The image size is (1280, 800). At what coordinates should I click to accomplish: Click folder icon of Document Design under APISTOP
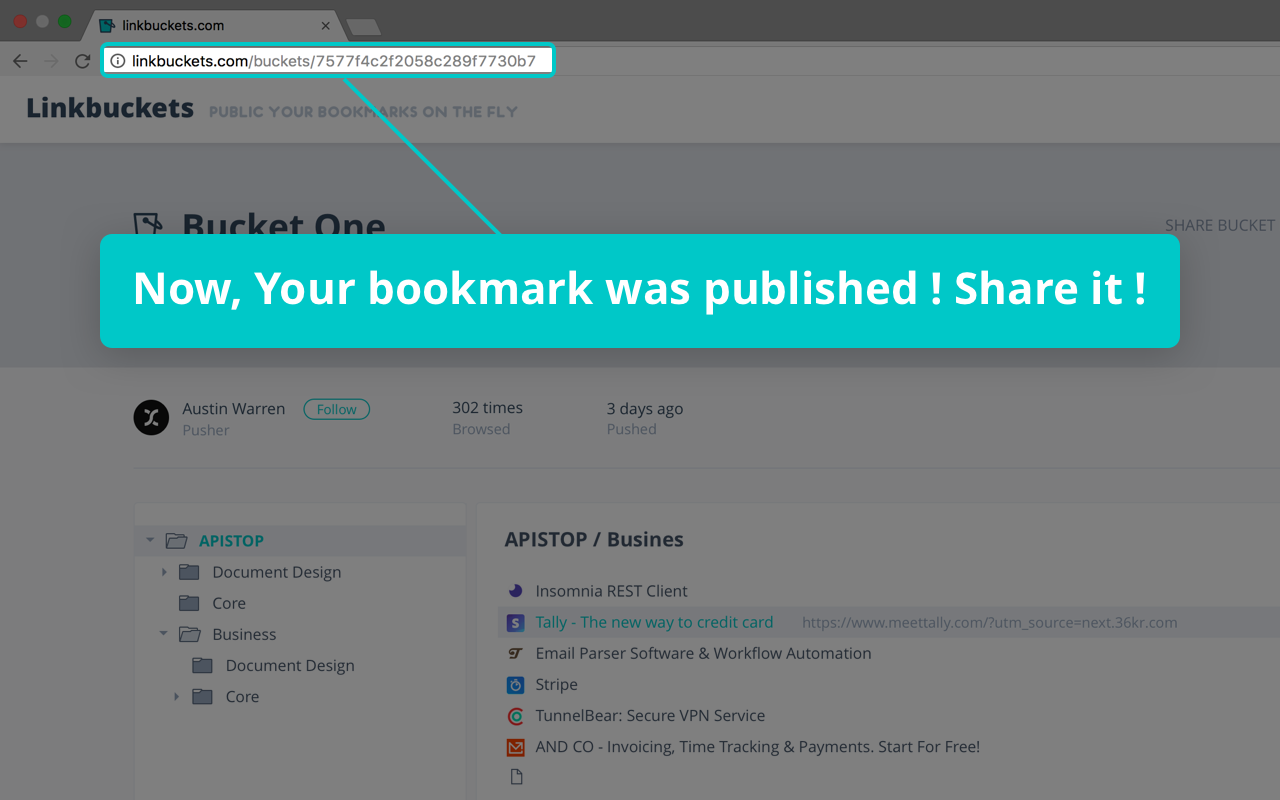point(189,572)
